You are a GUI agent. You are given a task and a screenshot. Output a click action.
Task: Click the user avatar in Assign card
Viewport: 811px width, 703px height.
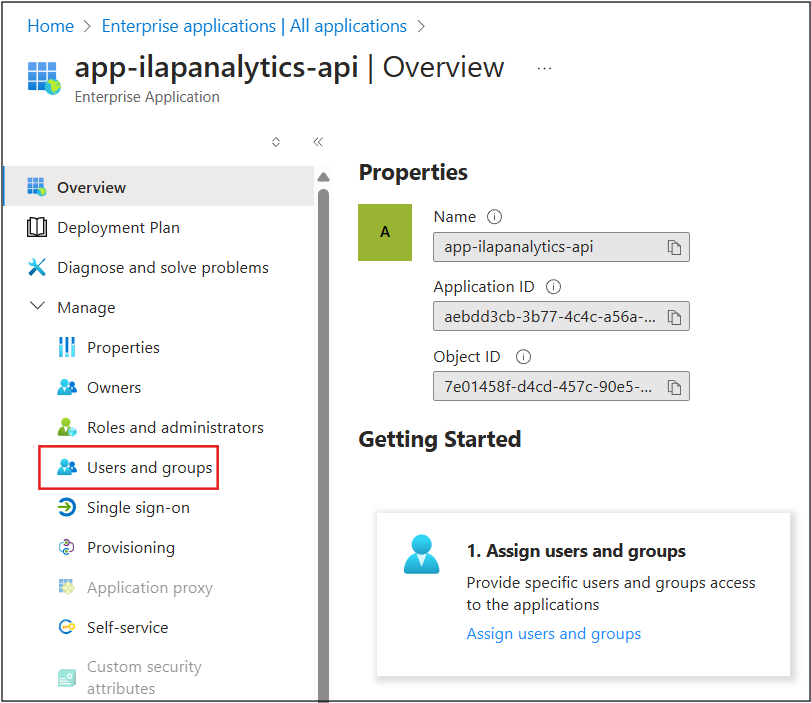pyautogui.click(x=422, y=554)
